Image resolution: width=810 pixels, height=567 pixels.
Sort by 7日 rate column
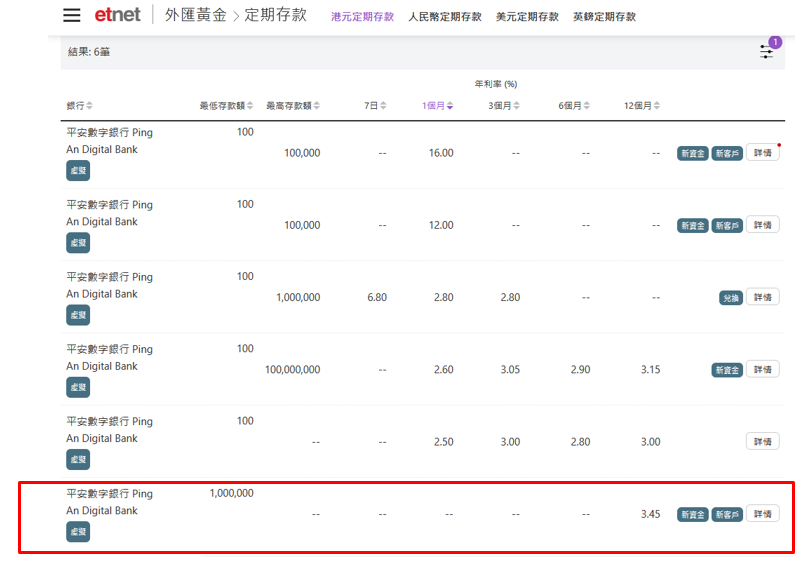point(375,106)
